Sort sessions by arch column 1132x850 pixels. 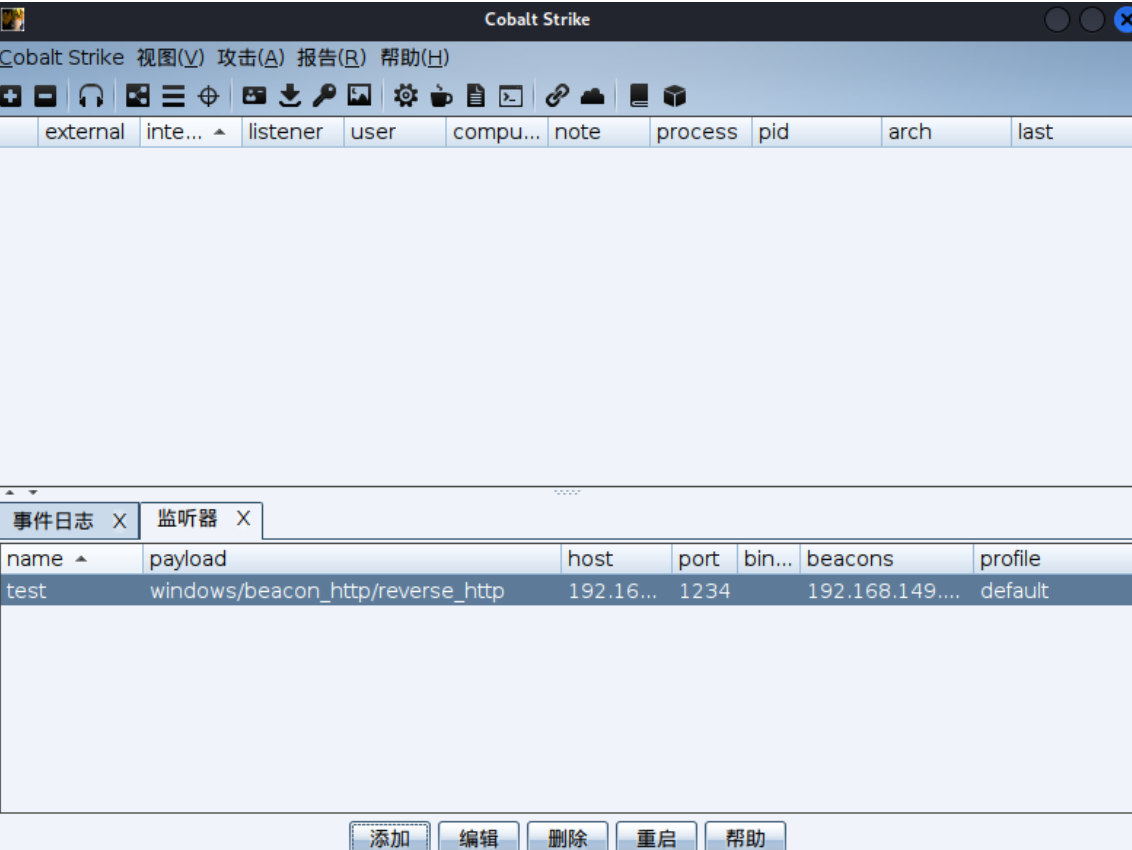tap(946, 132)
